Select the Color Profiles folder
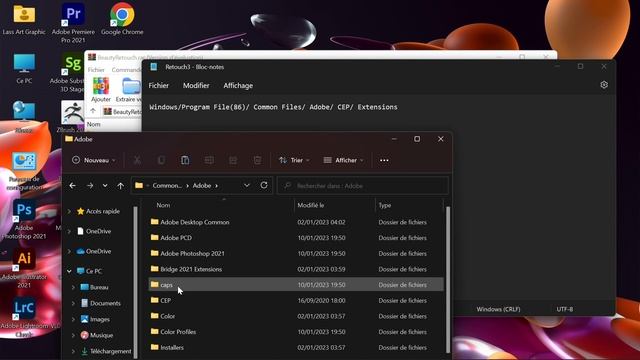 [296, 332]
